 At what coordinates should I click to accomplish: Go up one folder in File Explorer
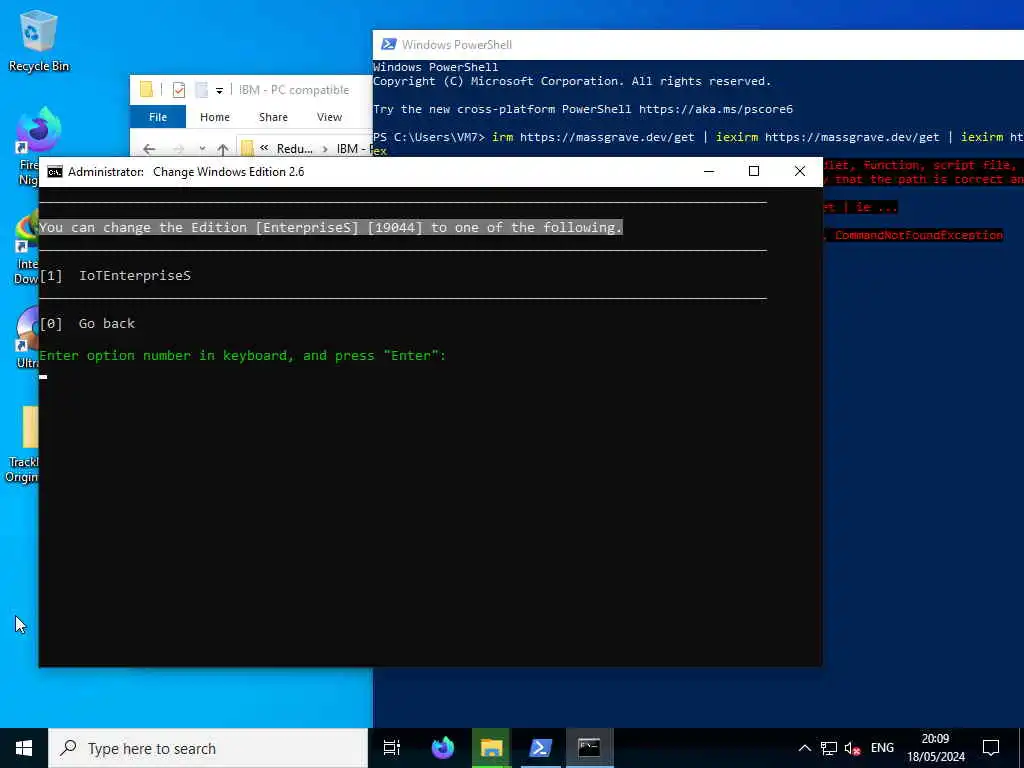(x=223, y=149)
